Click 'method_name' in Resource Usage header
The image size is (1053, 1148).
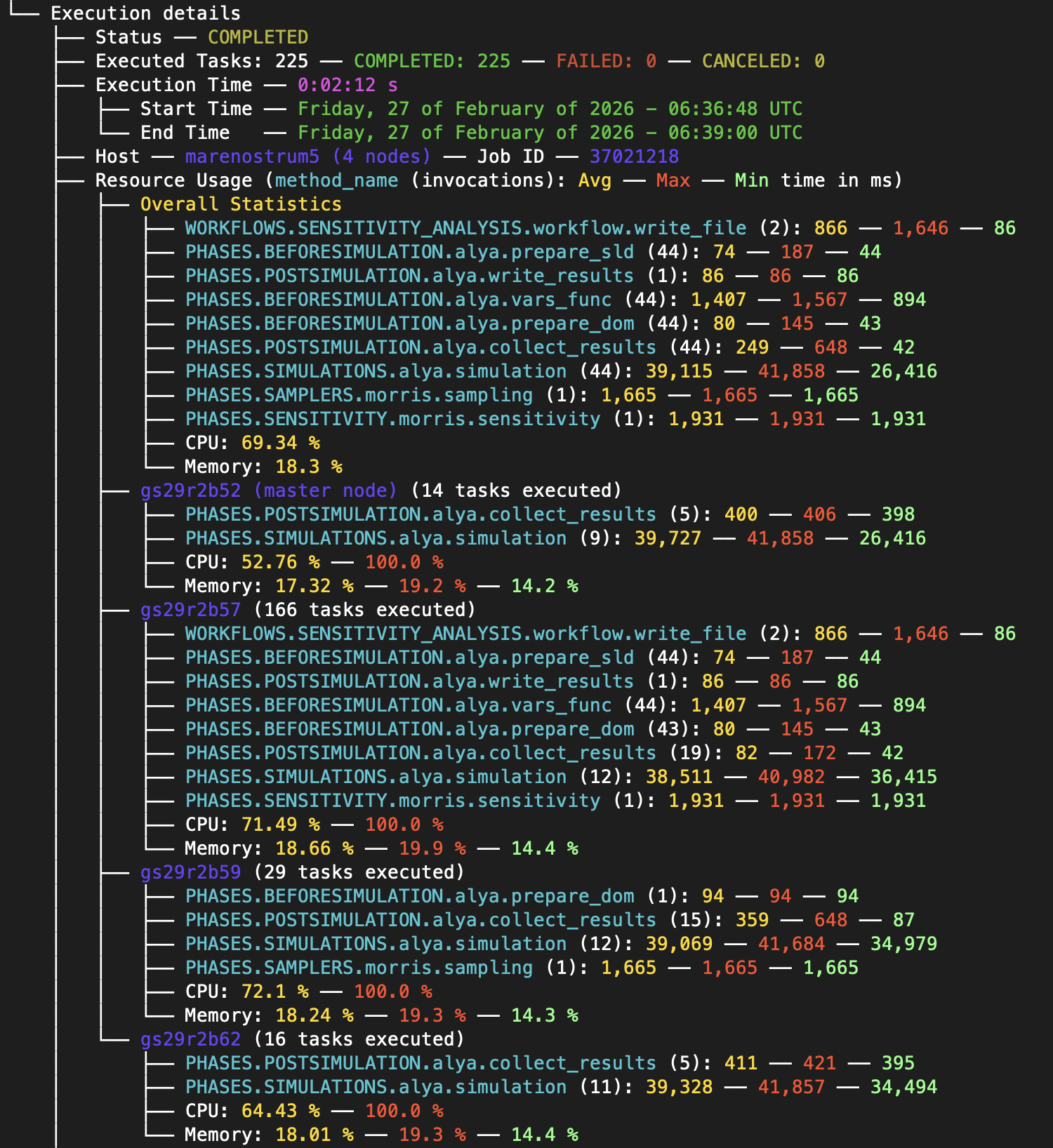pos(336,180)
